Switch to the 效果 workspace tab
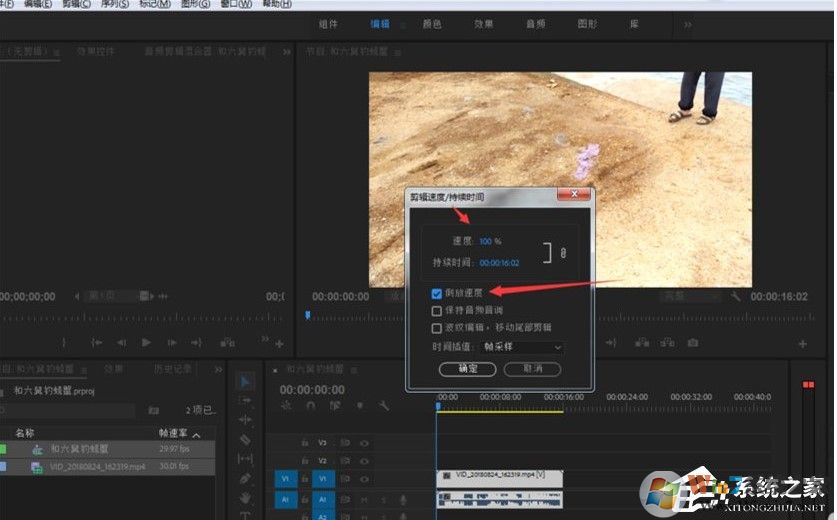Screen dimensions: 837x520 [x=484, y=23]
